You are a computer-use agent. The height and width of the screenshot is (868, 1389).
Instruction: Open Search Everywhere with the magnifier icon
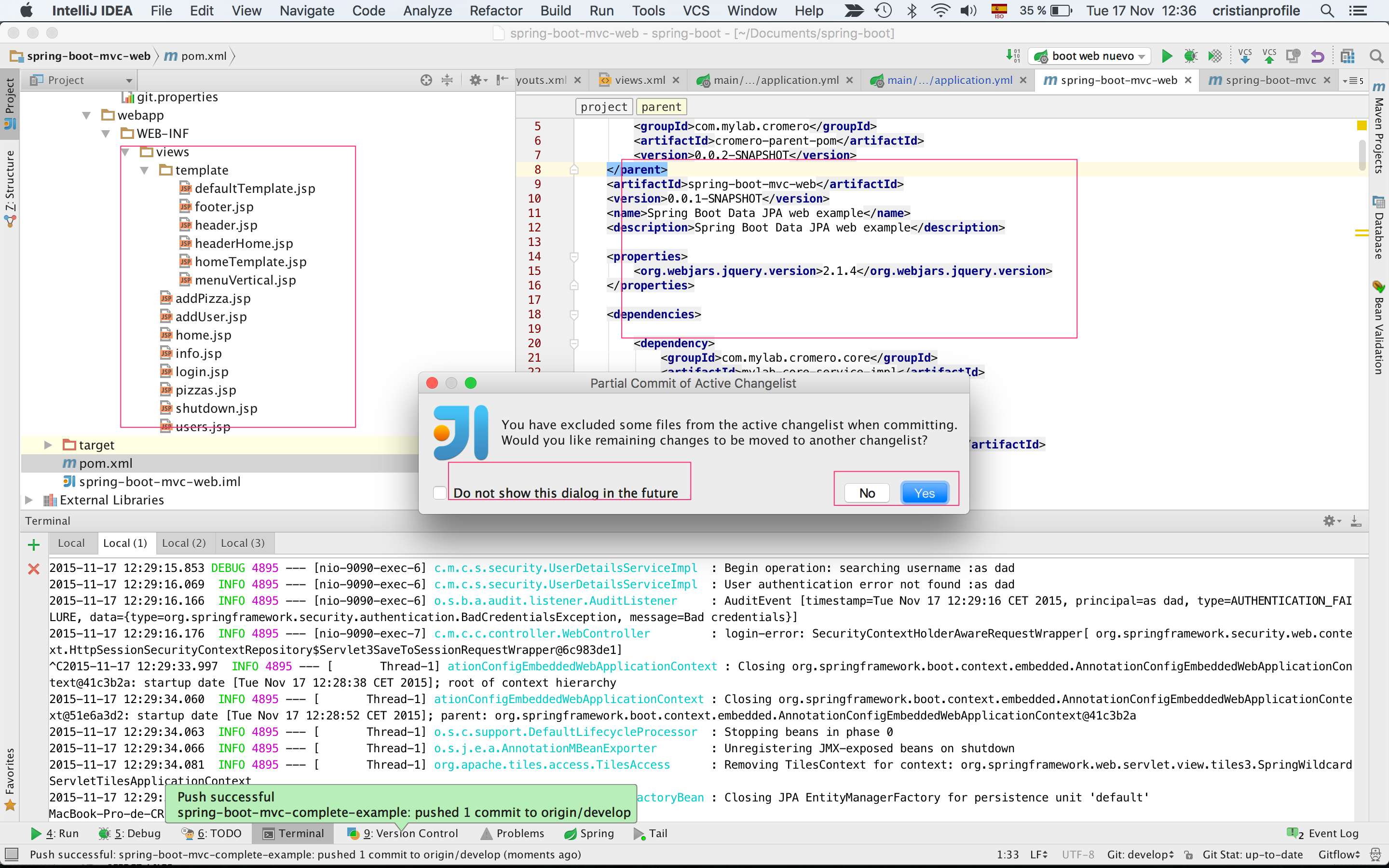point(1376,55)
